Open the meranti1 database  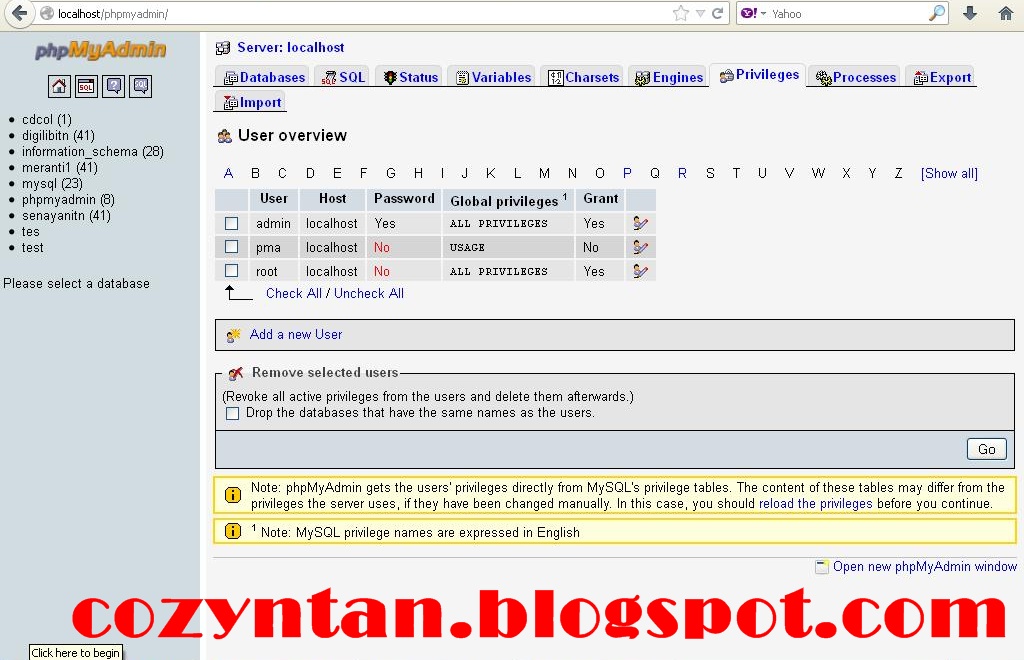click(59, 168)
